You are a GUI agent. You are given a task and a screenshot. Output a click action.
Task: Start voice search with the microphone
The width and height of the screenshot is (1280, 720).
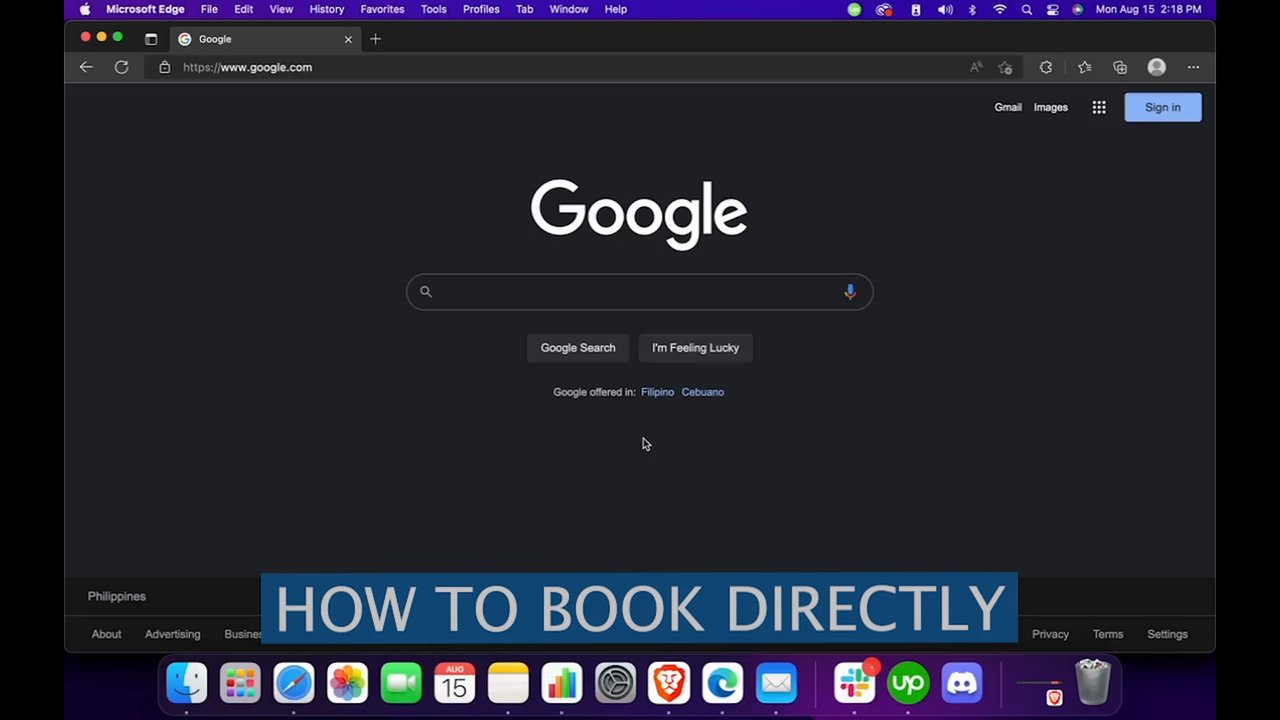coord(850,291)
